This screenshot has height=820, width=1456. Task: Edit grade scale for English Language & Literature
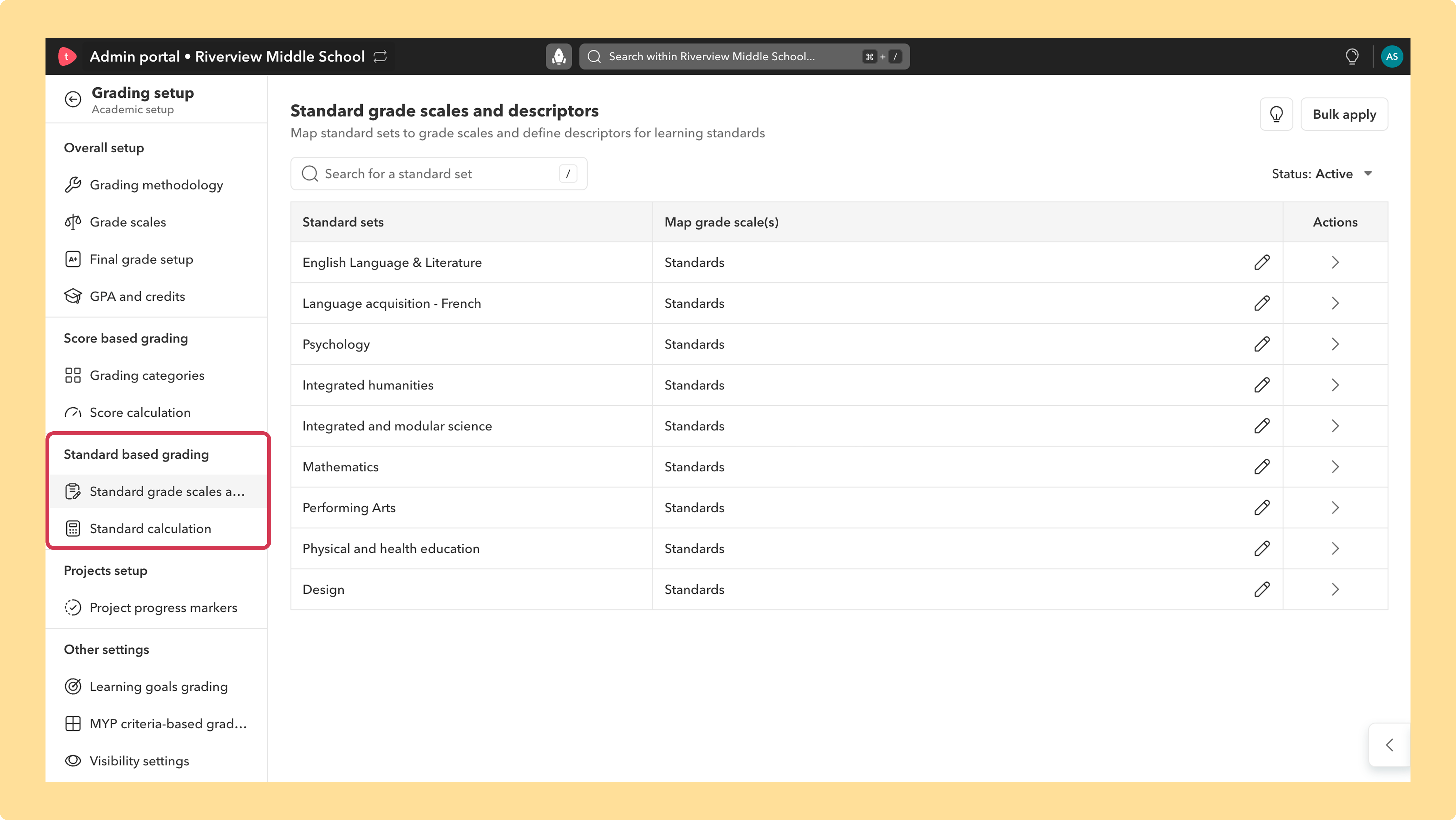[x=1262, y=262]
